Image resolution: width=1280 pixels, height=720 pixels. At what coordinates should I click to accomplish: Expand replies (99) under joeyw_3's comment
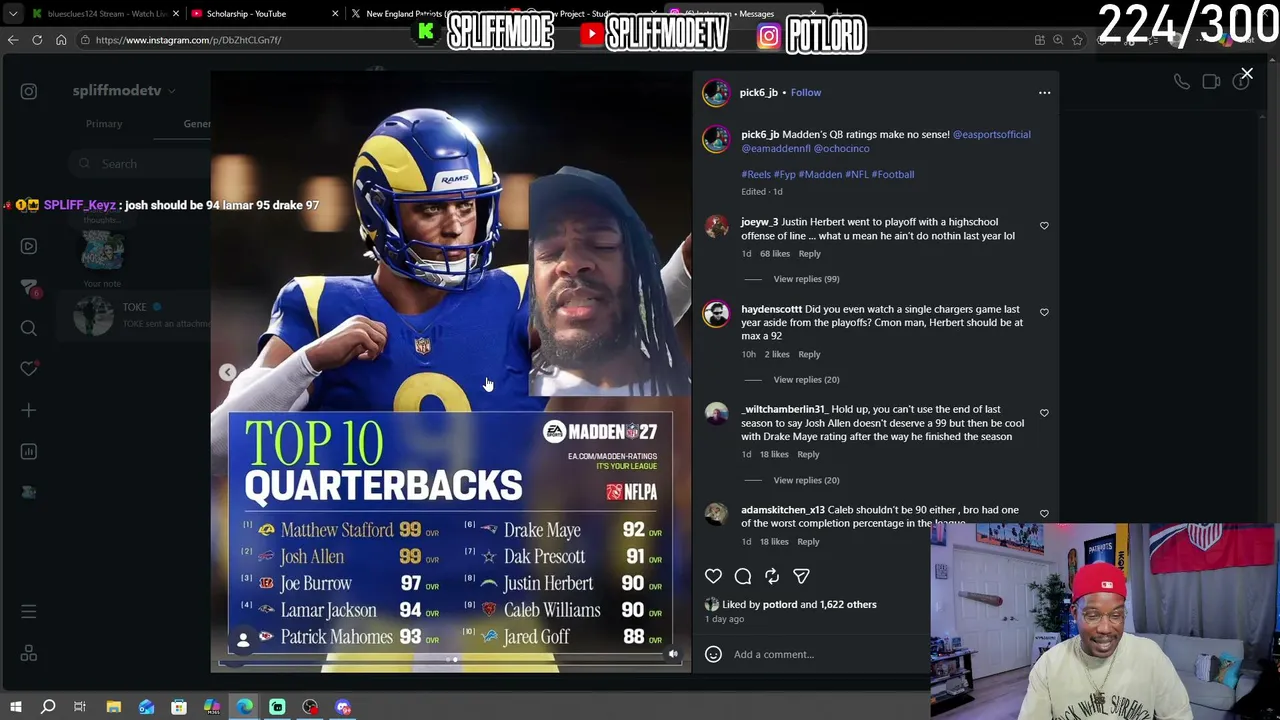(x=806, y=279)
